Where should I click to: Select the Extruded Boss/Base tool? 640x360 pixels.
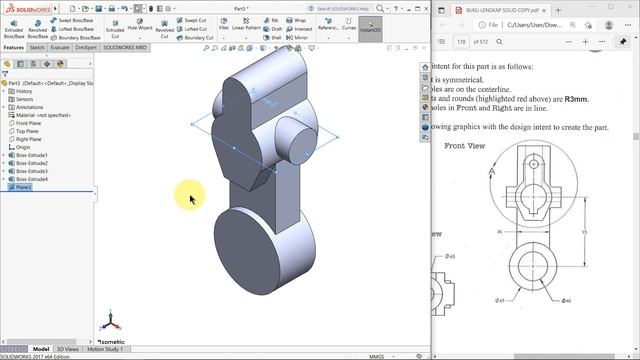tap(14, 29)
